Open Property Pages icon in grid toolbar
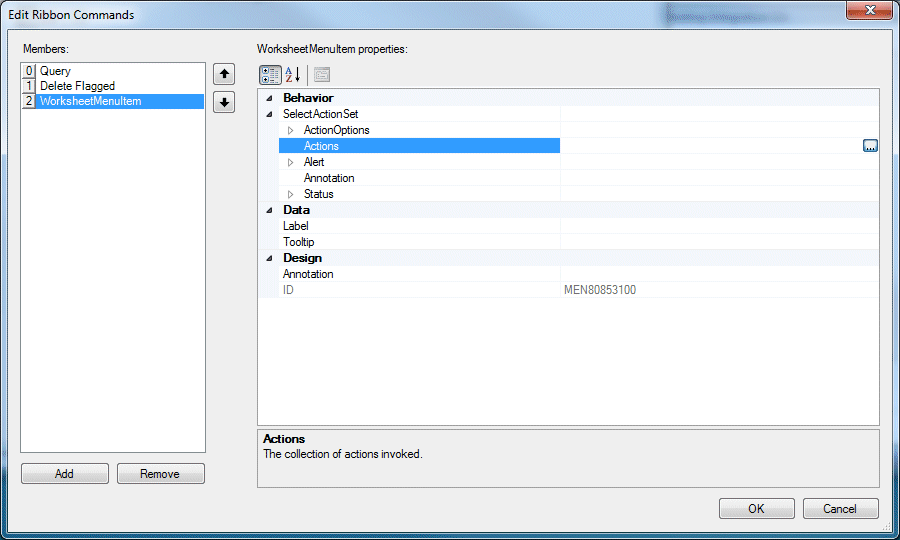Screen dimensions: 900x540 pos(322,75)
